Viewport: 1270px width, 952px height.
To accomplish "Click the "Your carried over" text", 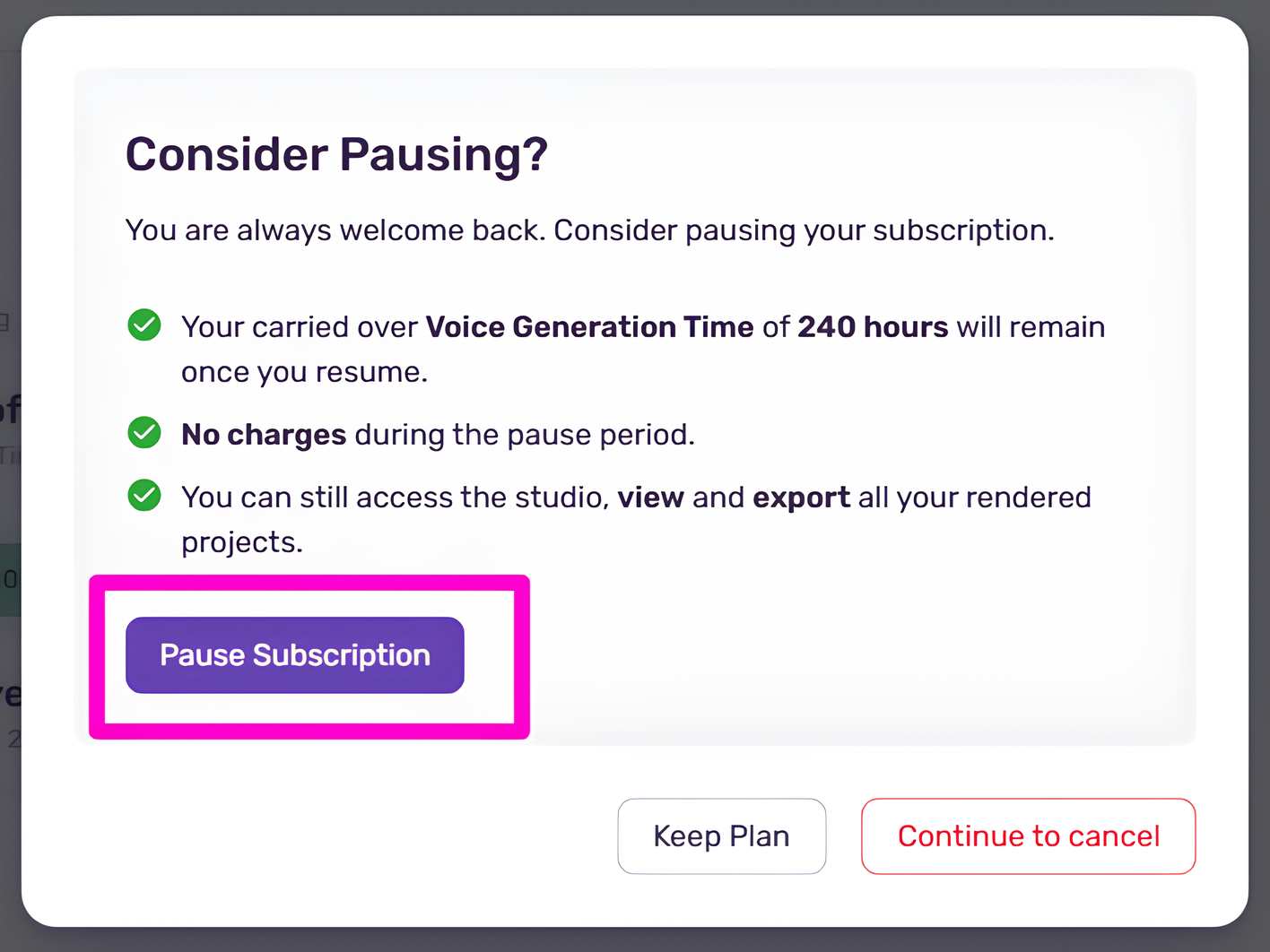I will coord(300,327).
